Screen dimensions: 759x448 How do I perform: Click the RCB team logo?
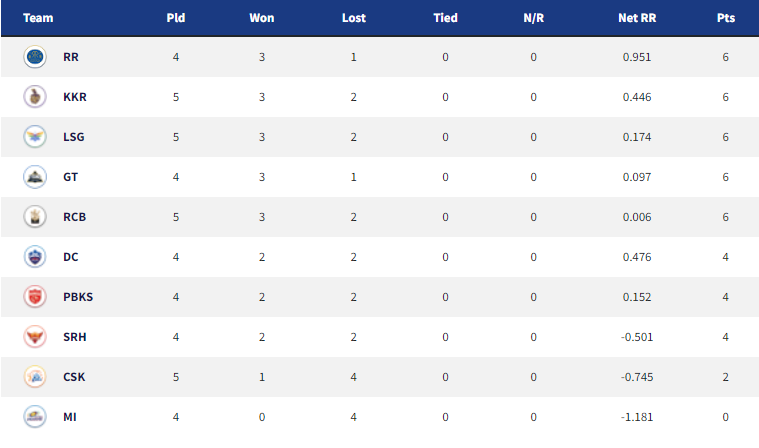[35, 217]
